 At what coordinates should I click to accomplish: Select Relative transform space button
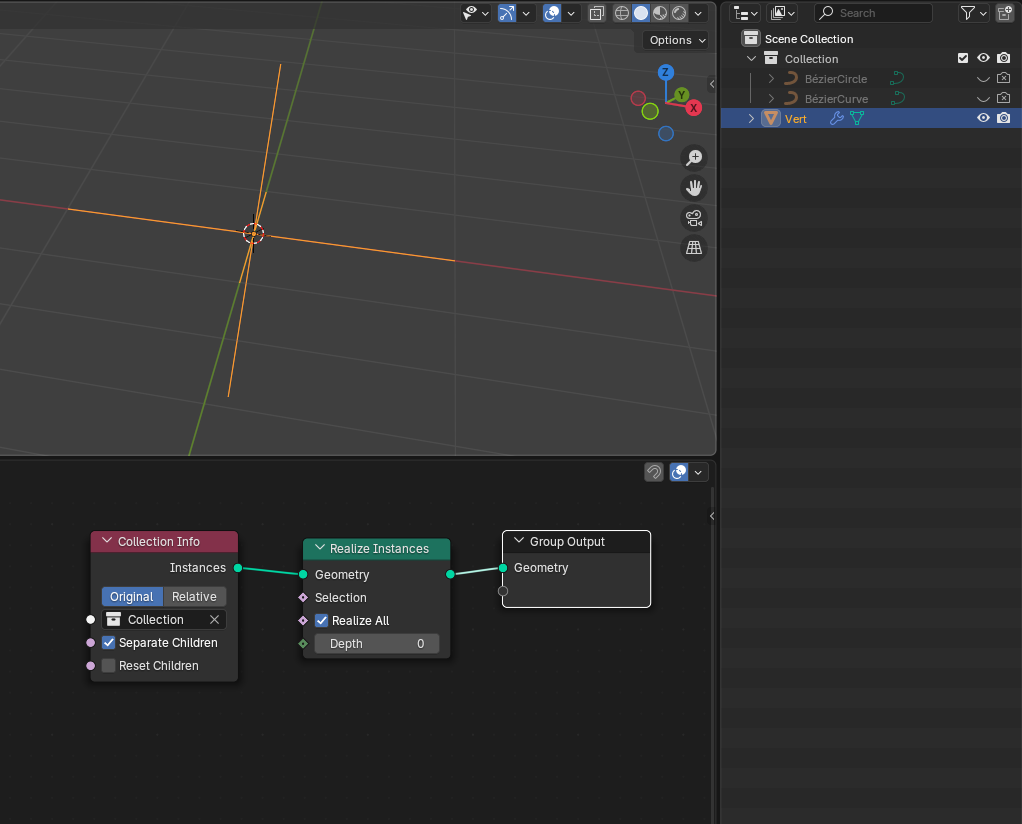(x=194, y=596)
